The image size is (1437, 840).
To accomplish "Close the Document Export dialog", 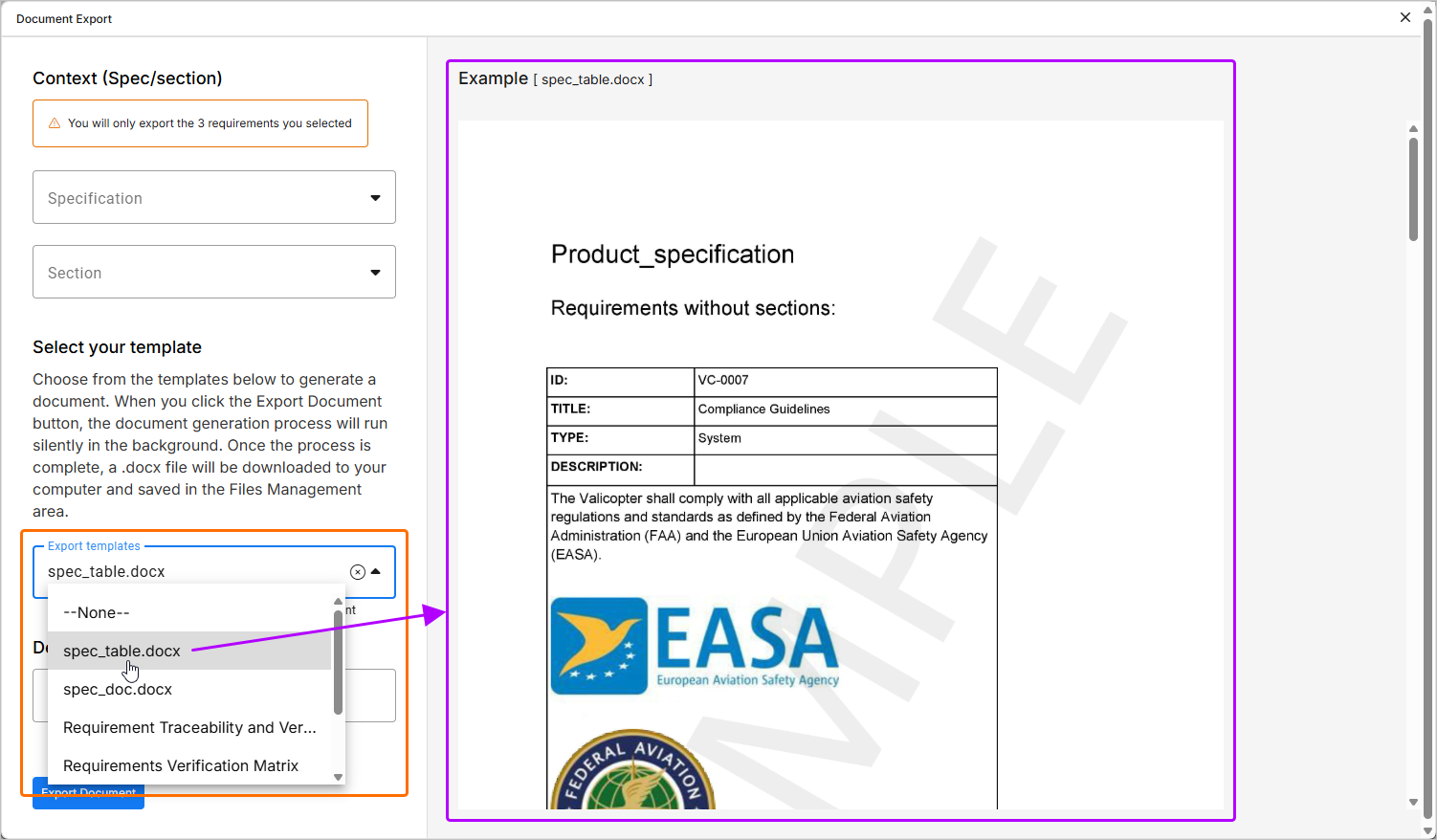I will [1405, 17].
